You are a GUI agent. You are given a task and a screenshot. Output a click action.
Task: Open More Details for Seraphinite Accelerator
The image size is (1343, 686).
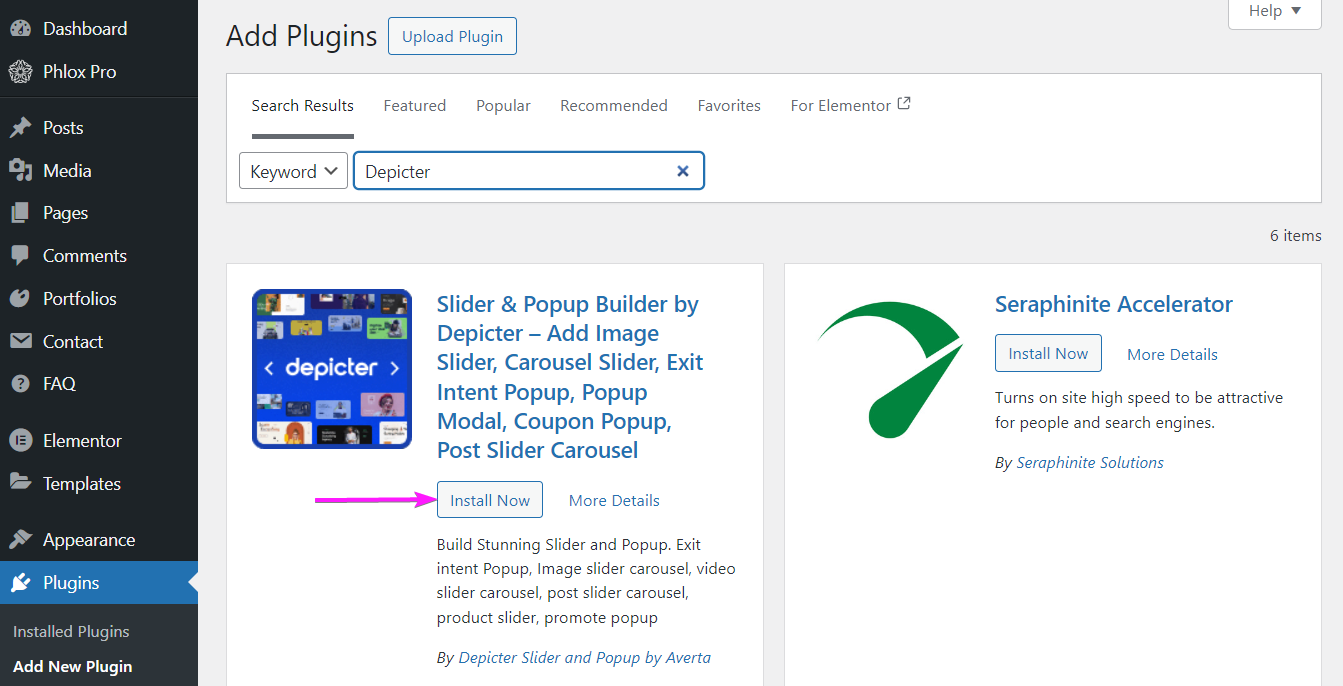[1172, 355]
